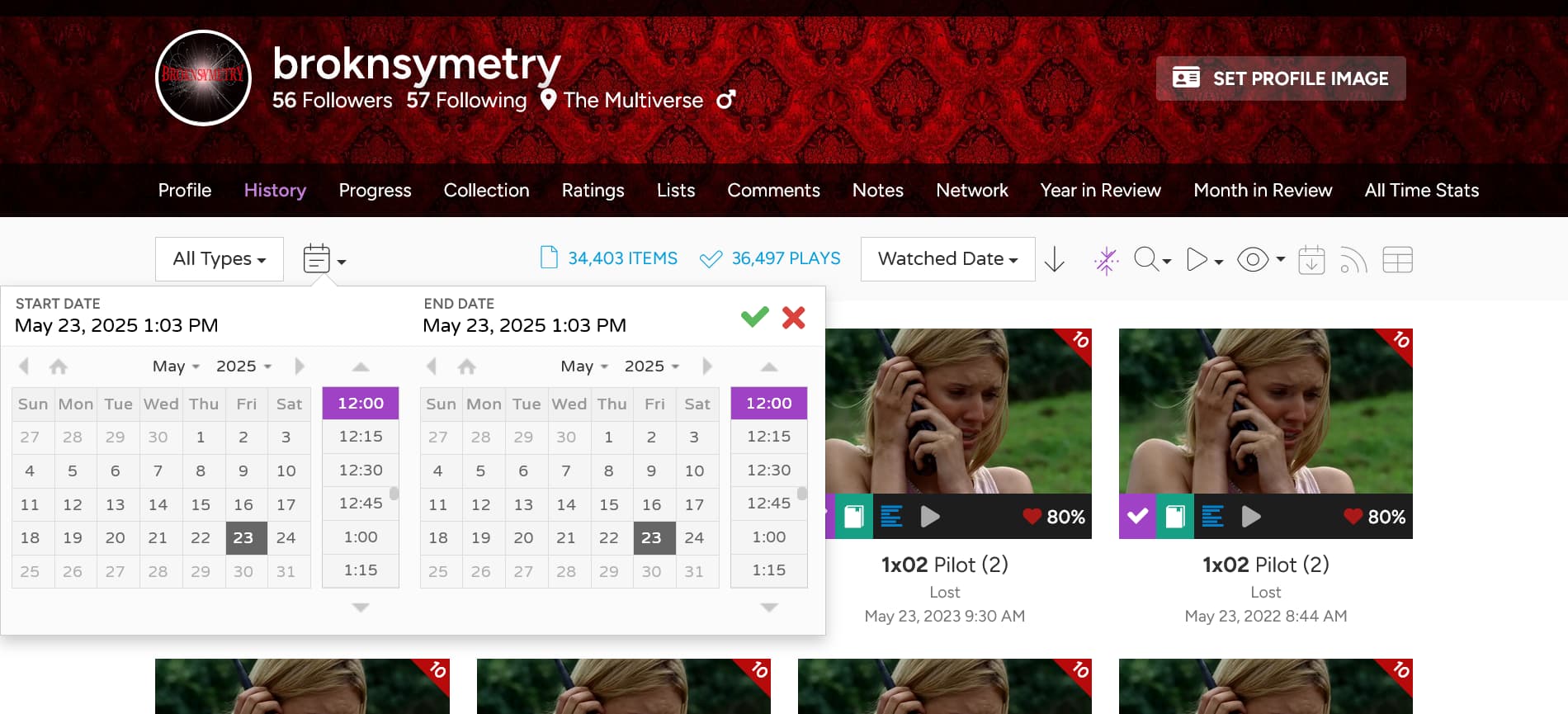1568x714 pixels.
Task: Select 12:30 in the end time list
Action: [x=769, y=470]
